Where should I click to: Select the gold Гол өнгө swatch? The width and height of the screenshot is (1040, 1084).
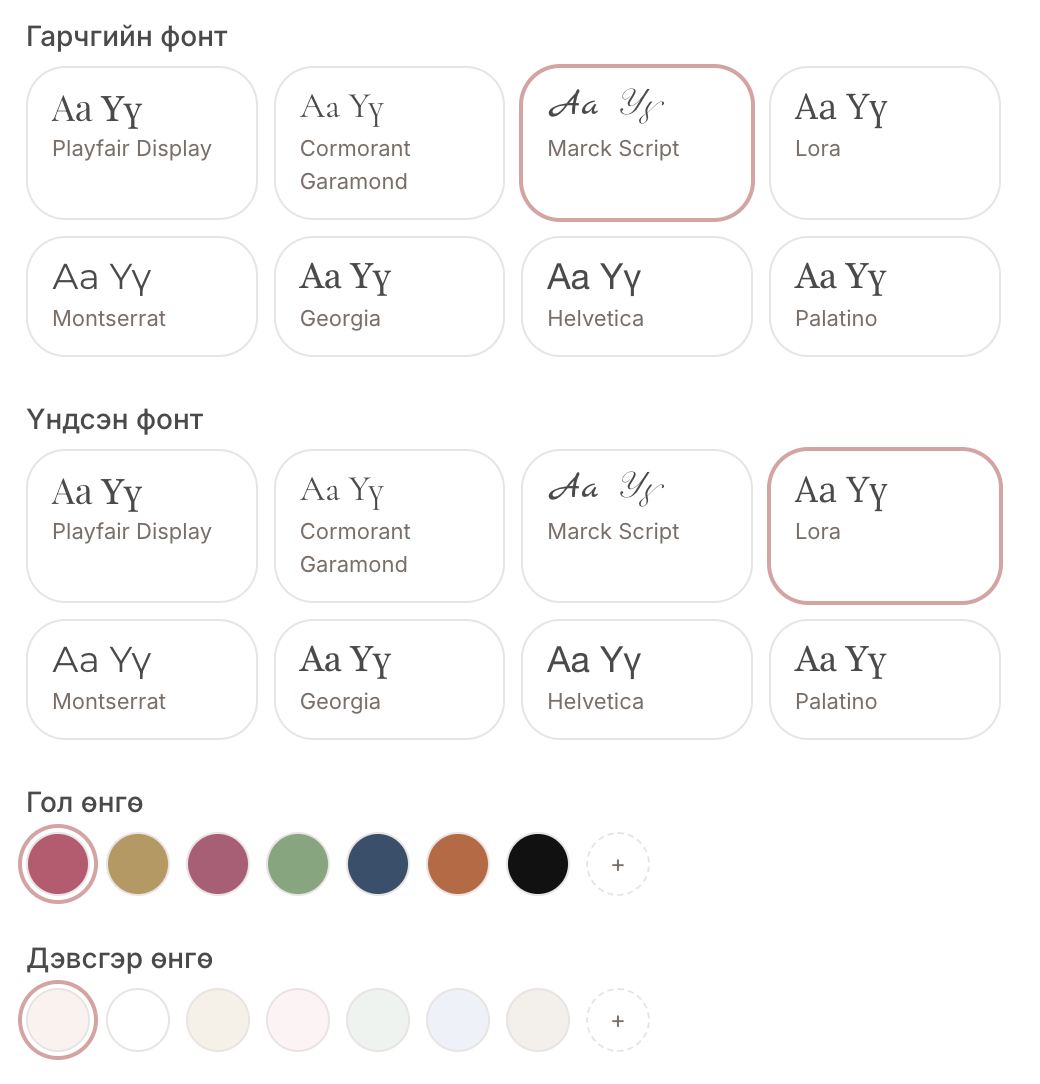[x=138, y=864]
